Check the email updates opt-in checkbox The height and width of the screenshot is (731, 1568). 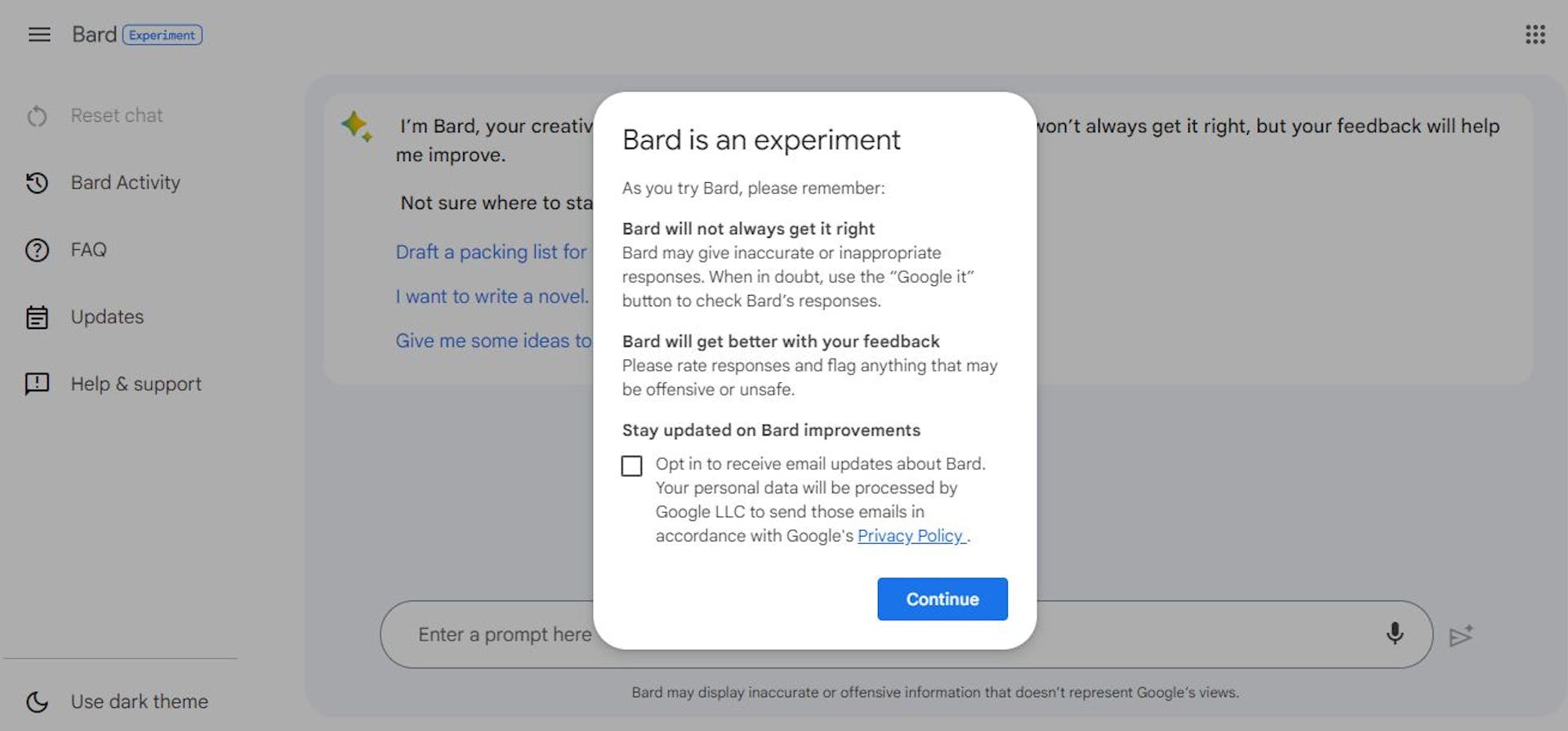(631, 466)
